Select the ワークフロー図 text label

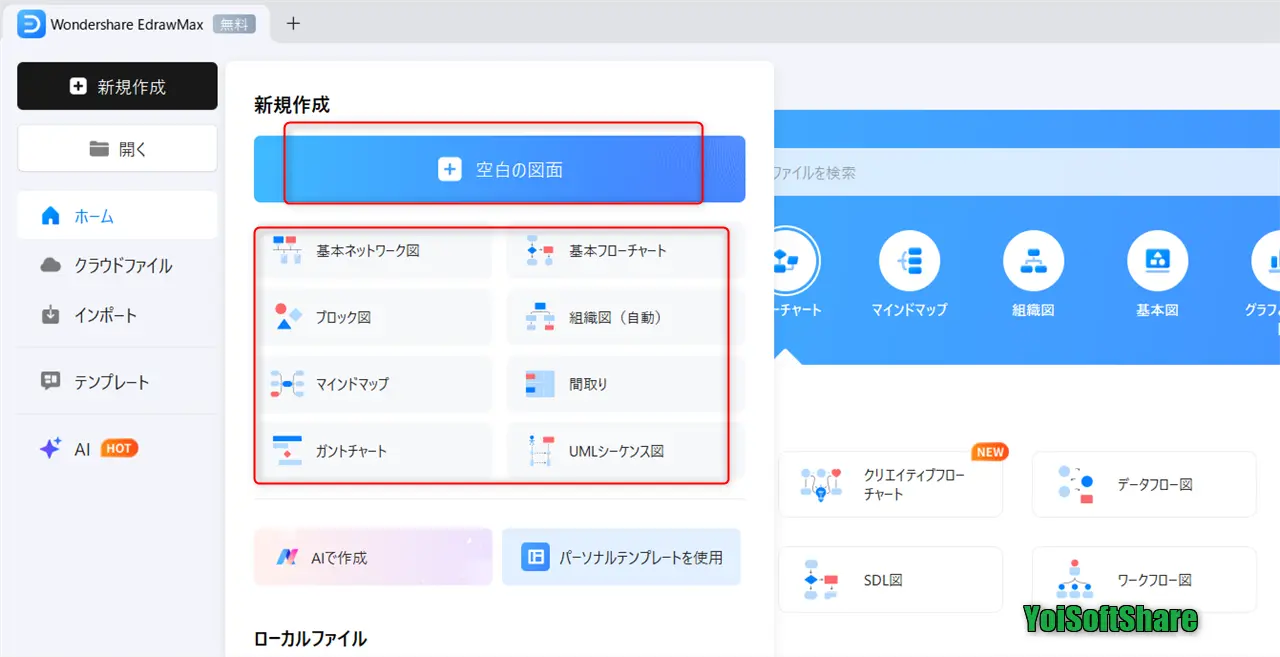coord(1154,580)
